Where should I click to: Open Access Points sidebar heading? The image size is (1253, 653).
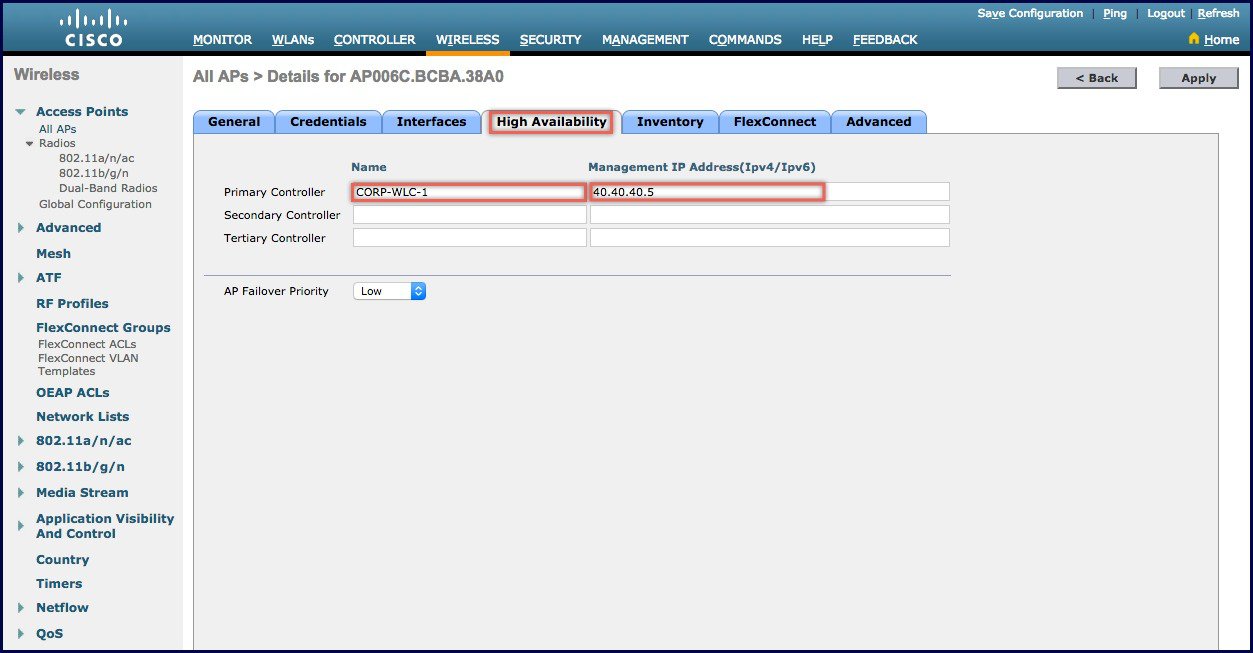pos(82,112)
